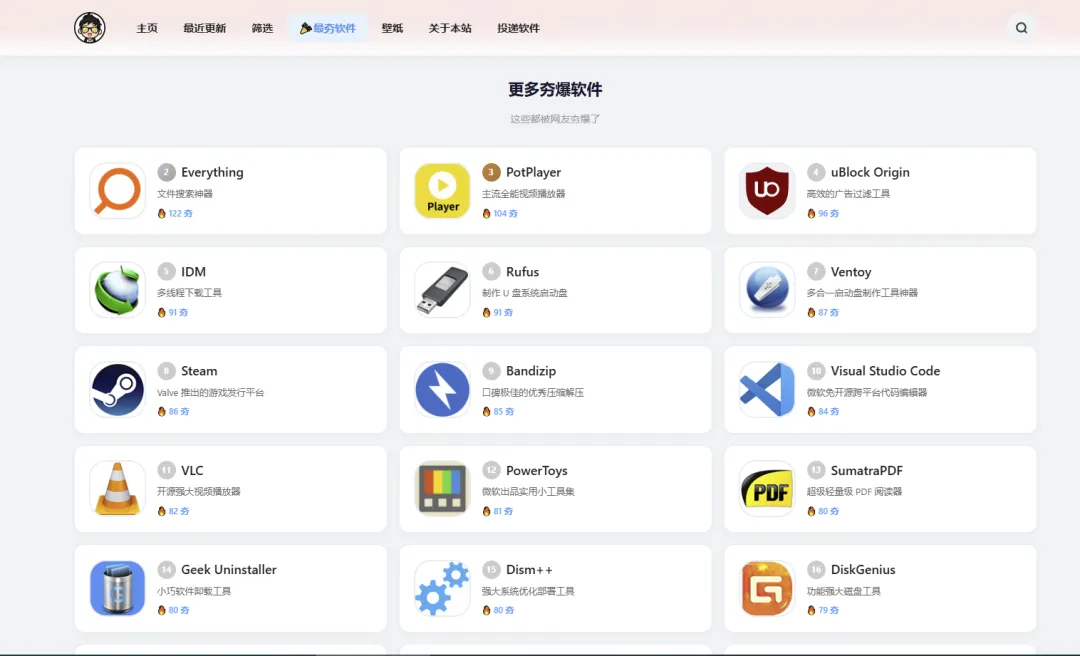Image resolution: width=1080 pixels, height=656 pixels.
Task: Open the Visual Studio Code title link
Action: (x=885, y=371)
